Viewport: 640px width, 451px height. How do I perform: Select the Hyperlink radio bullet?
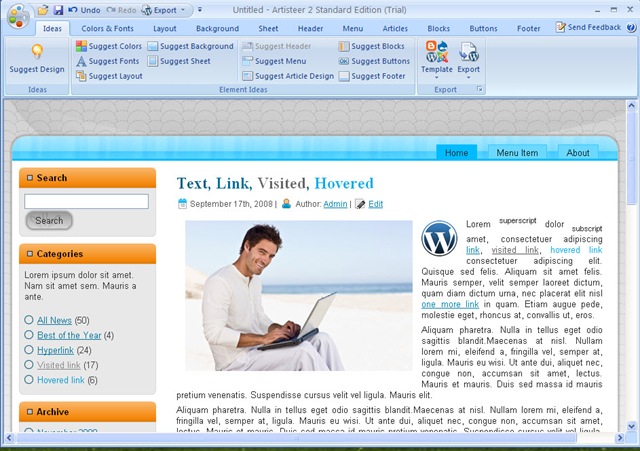(x=29, y=350)
